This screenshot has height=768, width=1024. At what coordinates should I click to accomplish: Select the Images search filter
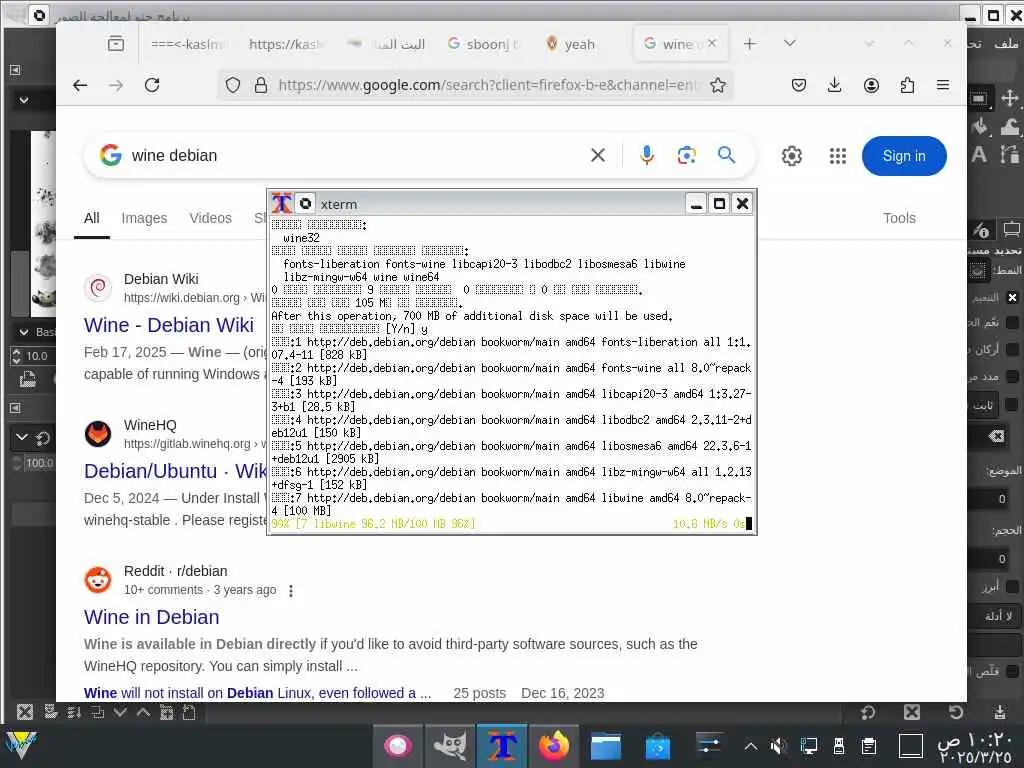coord(144,218)
